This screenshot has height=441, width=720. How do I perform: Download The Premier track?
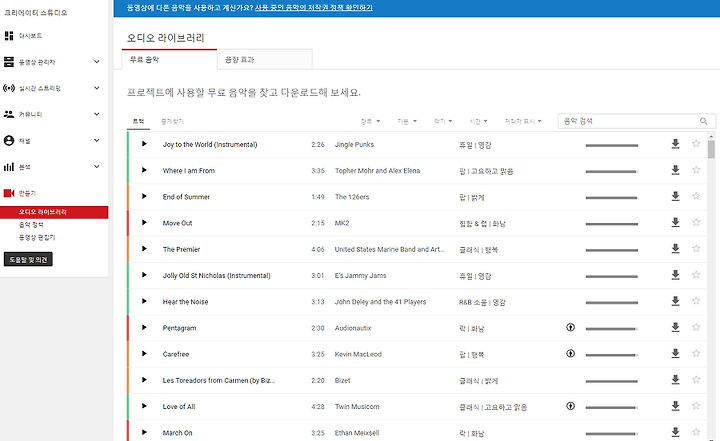tap(675, 249)
